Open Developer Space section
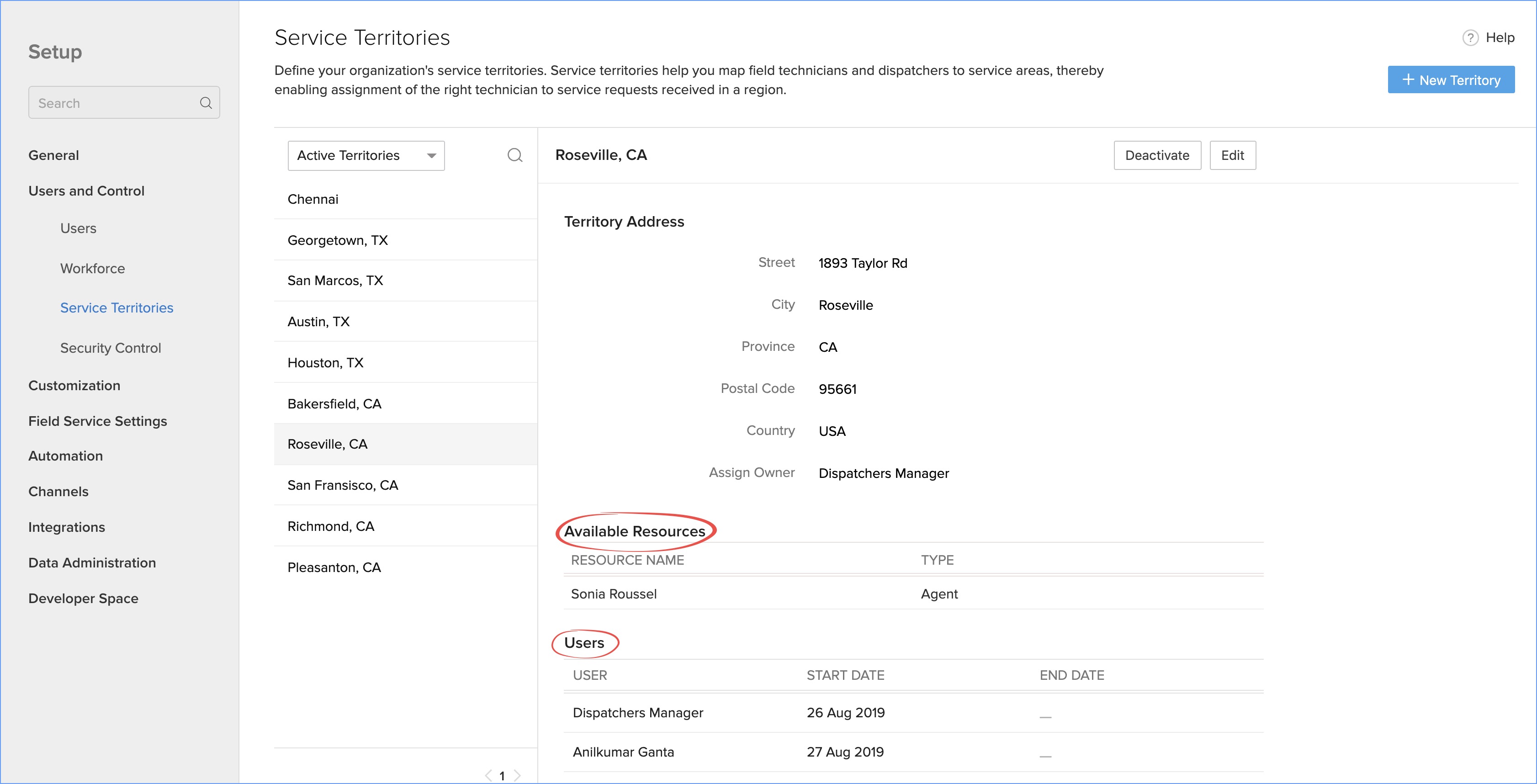Screen dimensions: 1537x784 coord(83,599)
